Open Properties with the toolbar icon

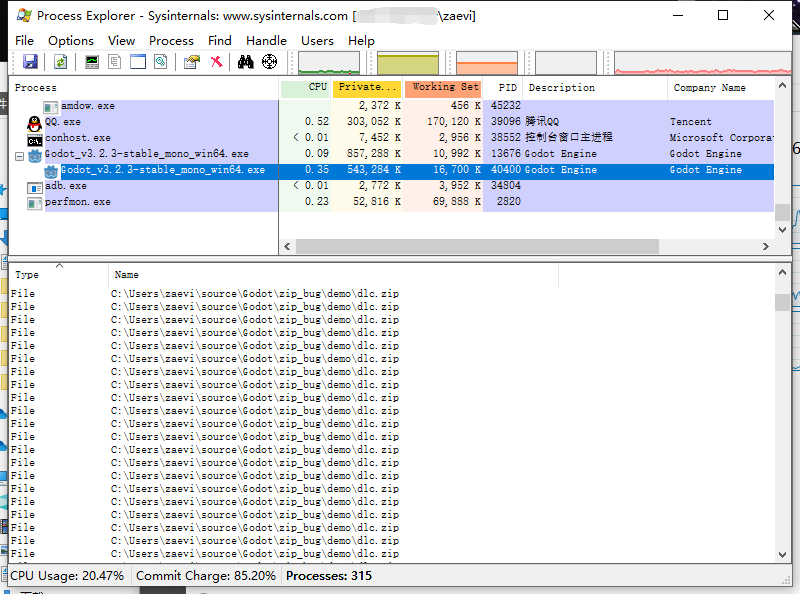tap(189, 61)
